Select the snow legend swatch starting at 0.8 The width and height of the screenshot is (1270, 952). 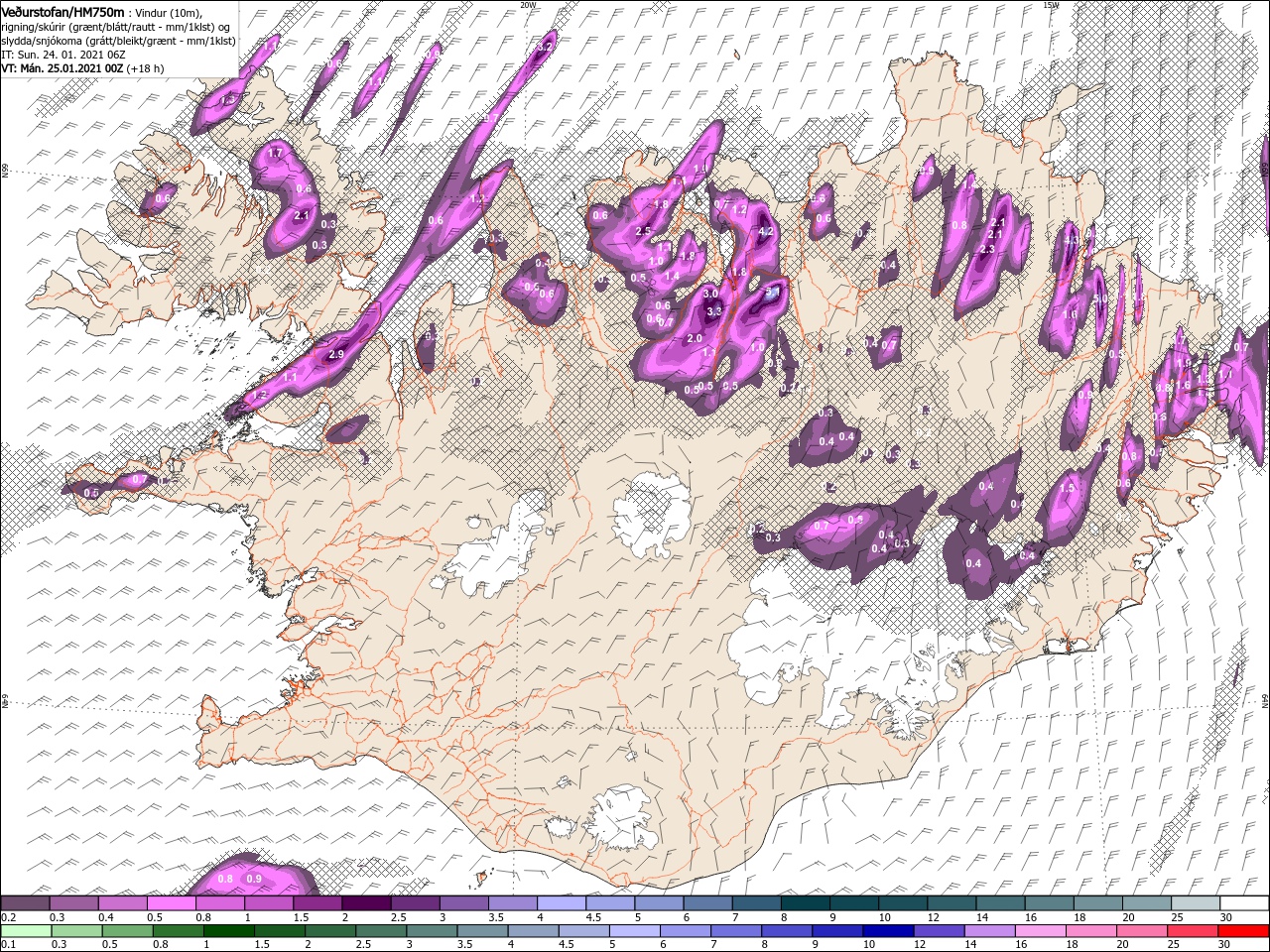tap(219, 903)
